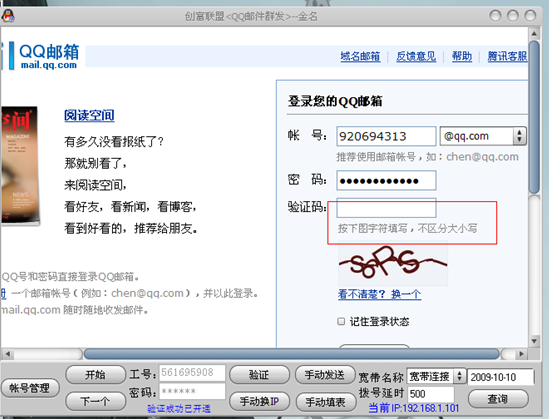Click the magazine cover thumbnail
Image resolution: width=549 pixels, height=419 pixels.
tap(19, 166)
